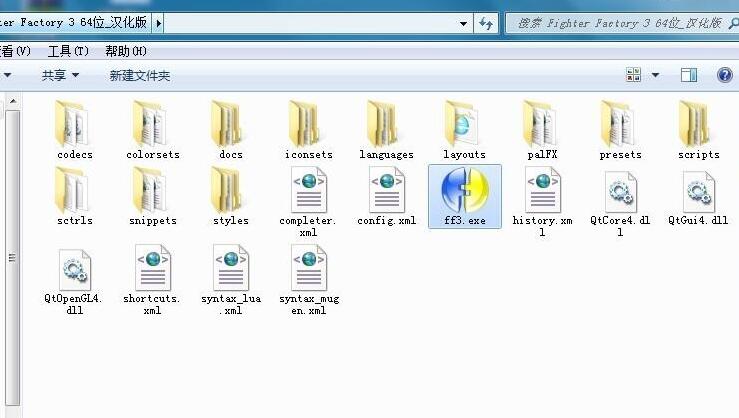Open the sctrls folder
739x418 pixels.
point(74,196)
